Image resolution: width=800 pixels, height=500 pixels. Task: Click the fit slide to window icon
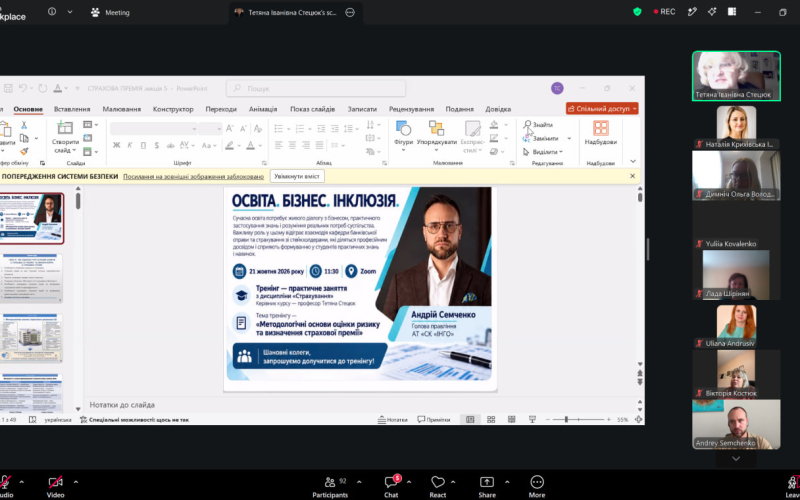(x=638, y=419)
